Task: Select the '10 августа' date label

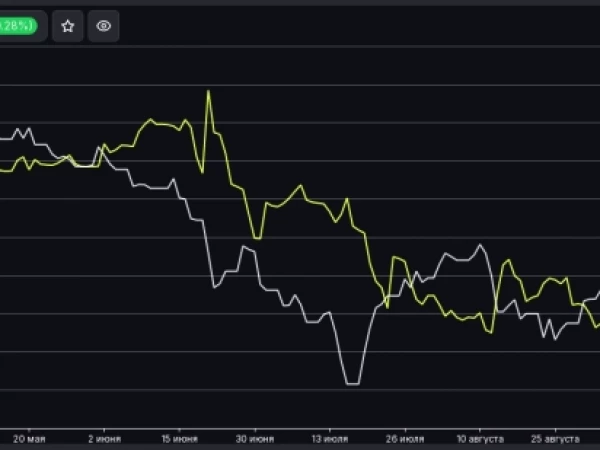Action: pyautogui.click(x=480, y=439)
